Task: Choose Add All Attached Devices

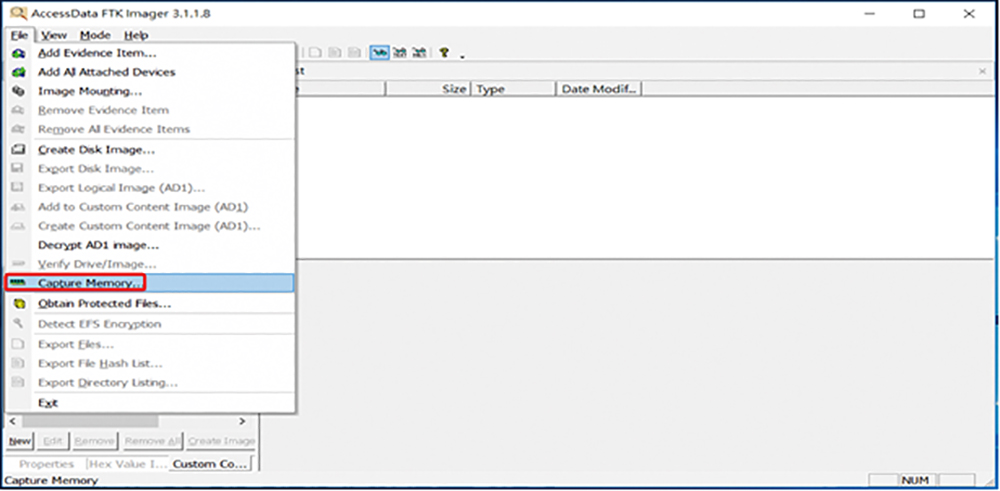Action: click(150, 72)
